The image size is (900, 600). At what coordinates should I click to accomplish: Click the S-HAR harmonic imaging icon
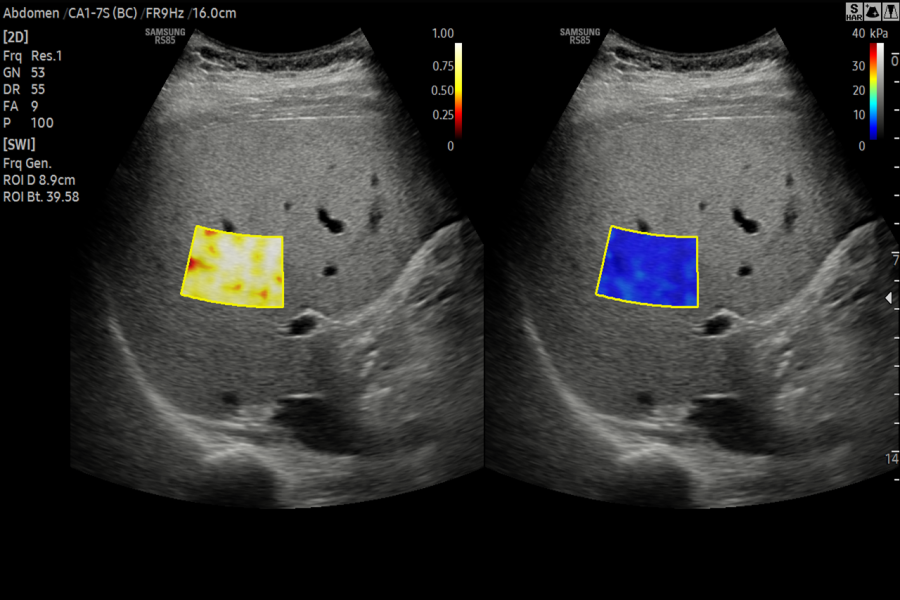point(854,12)
